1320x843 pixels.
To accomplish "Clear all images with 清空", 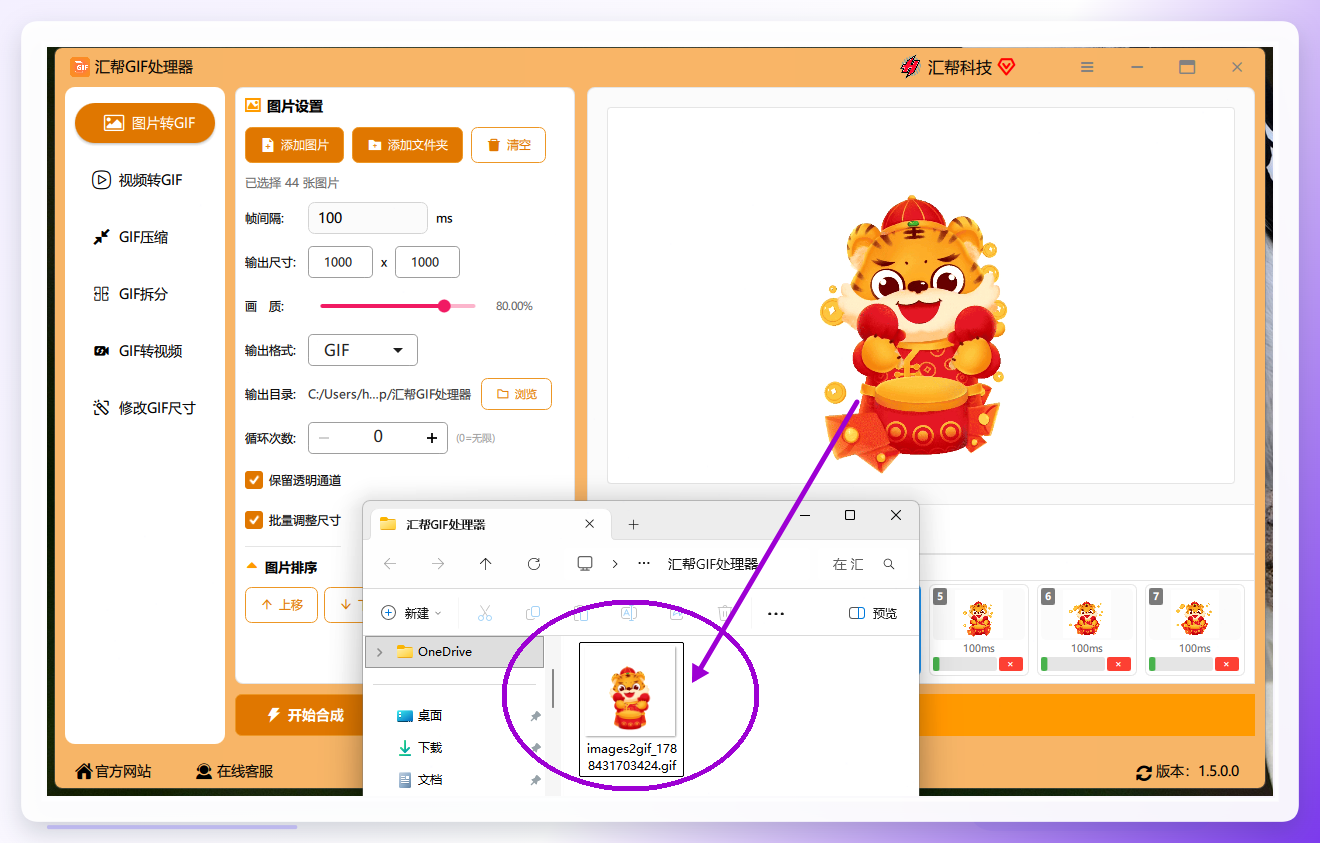I will coord(508,145).
